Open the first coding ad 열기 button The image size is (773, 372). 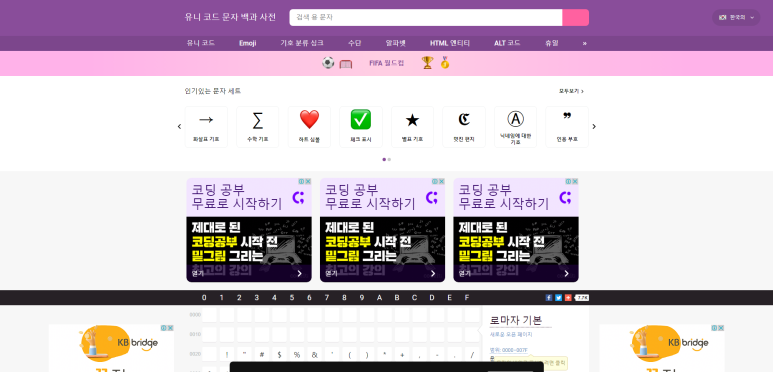click(x=249, y=273)
